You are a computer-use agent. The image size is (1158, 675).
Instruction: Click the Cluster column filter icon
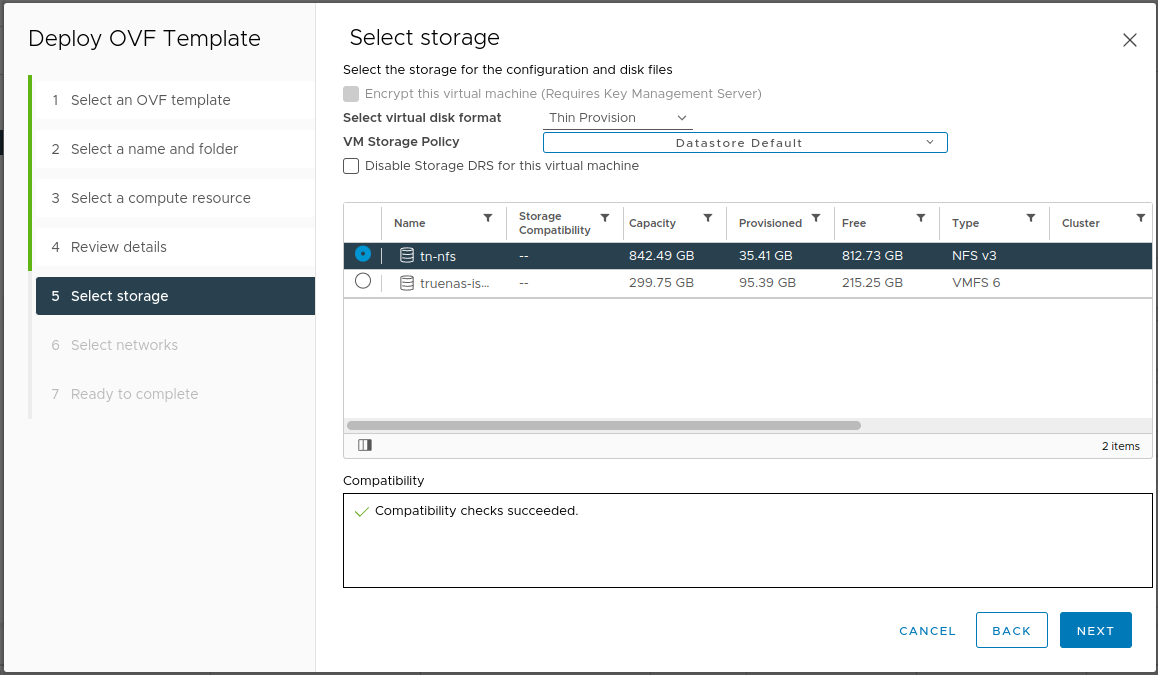[x=1140, y=218]
